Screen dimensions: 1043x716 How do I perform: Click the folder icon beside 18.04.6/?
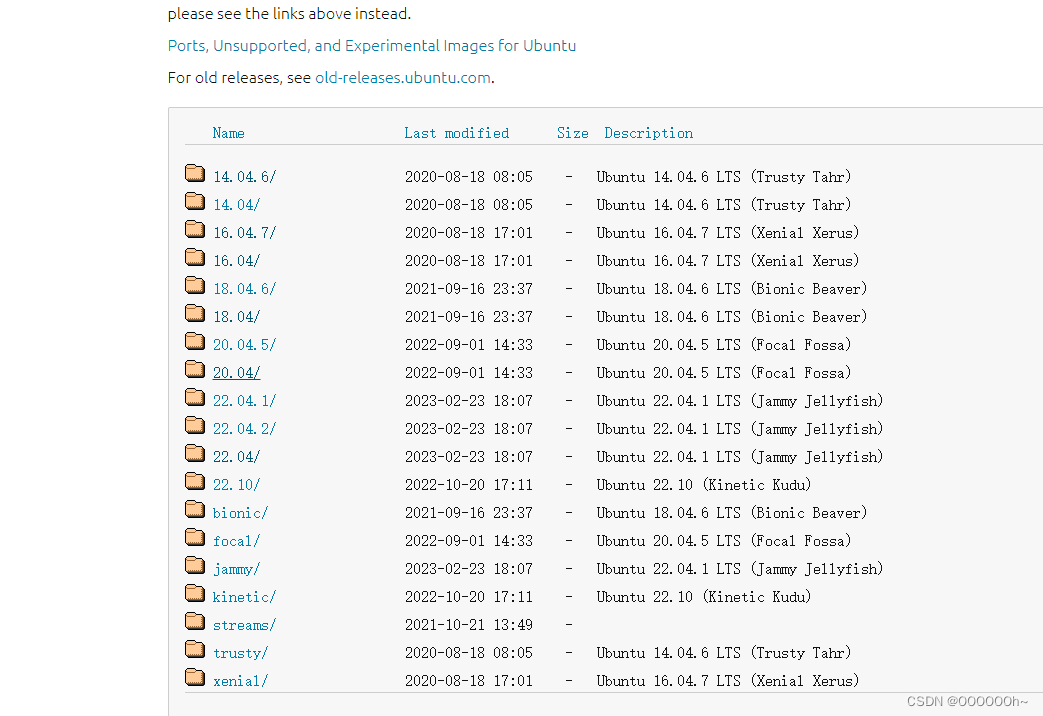(195, 285)
